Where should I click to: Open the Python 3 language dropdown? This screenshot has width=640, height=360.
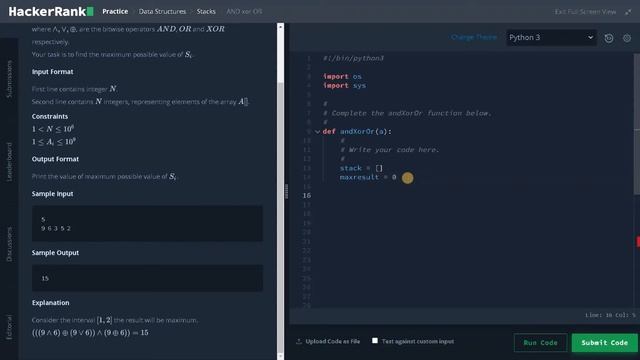[x=551, y=38]
